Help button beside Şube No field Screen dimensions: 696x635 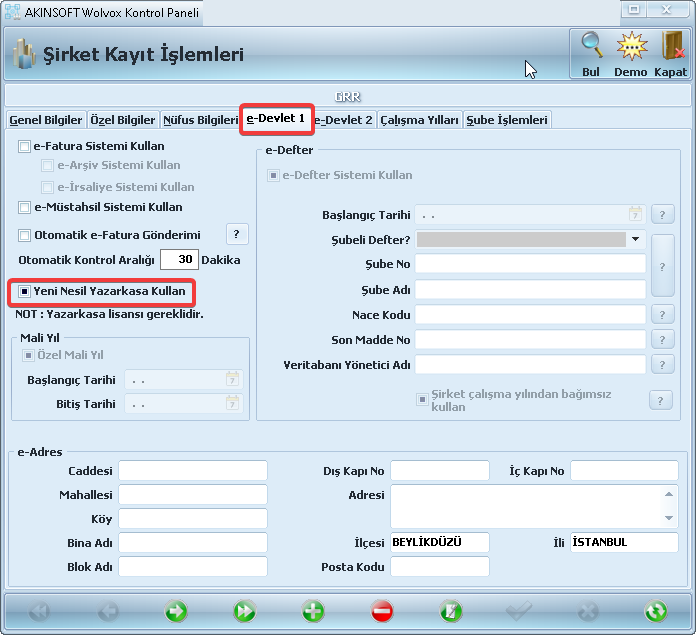pyautogui.click(x=663, y=266)
